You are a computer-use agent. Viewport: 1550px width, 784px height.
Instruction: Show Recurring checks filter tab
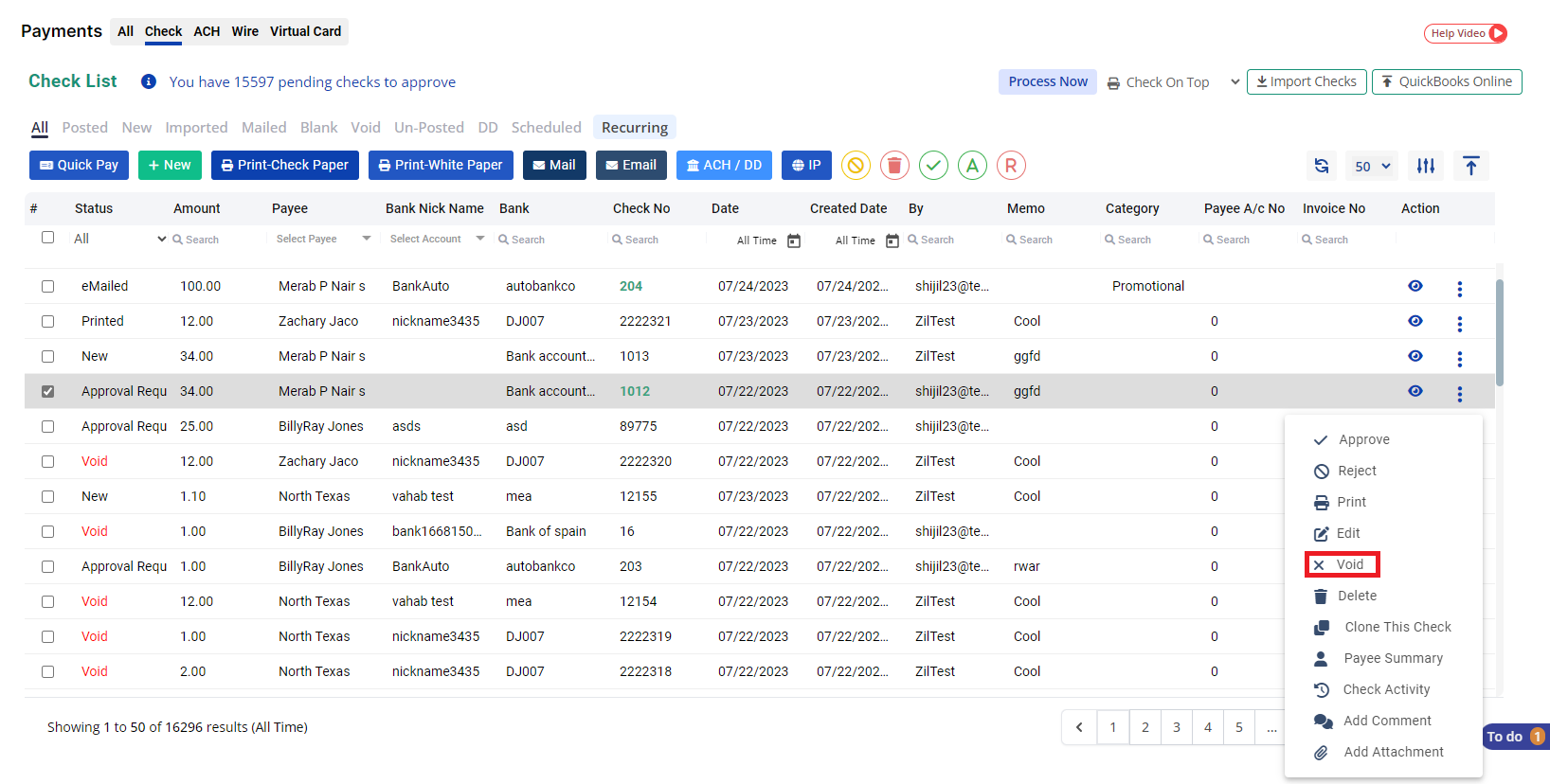[635, 127]
